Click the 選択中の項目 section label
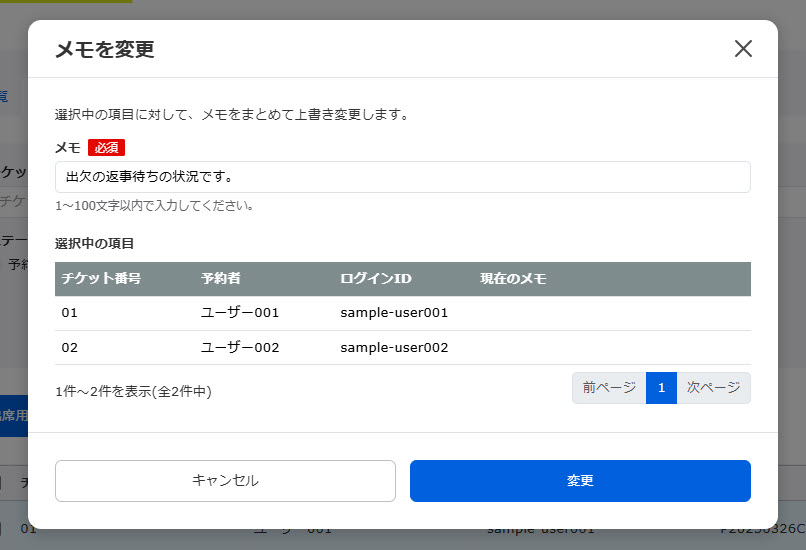806x550 pixels. tap(94, 243)
